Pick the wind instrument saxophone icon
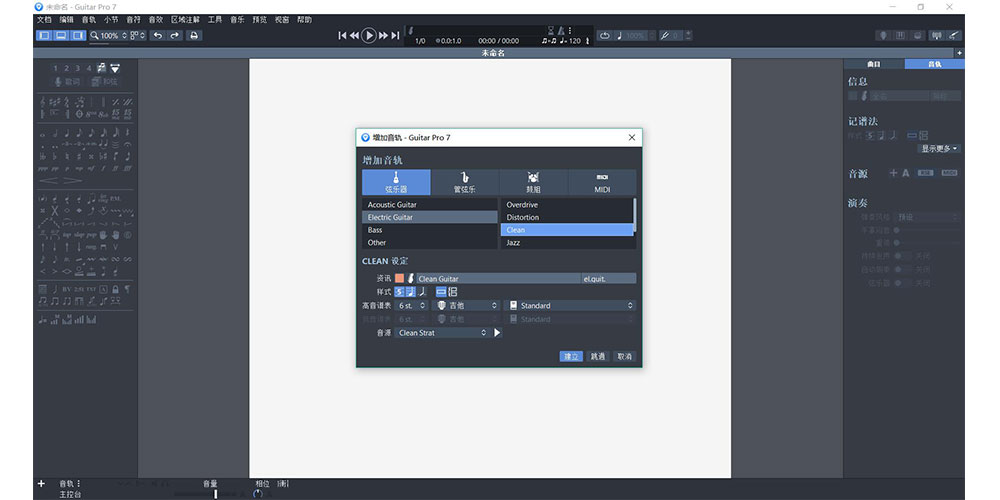 [465, 182]
